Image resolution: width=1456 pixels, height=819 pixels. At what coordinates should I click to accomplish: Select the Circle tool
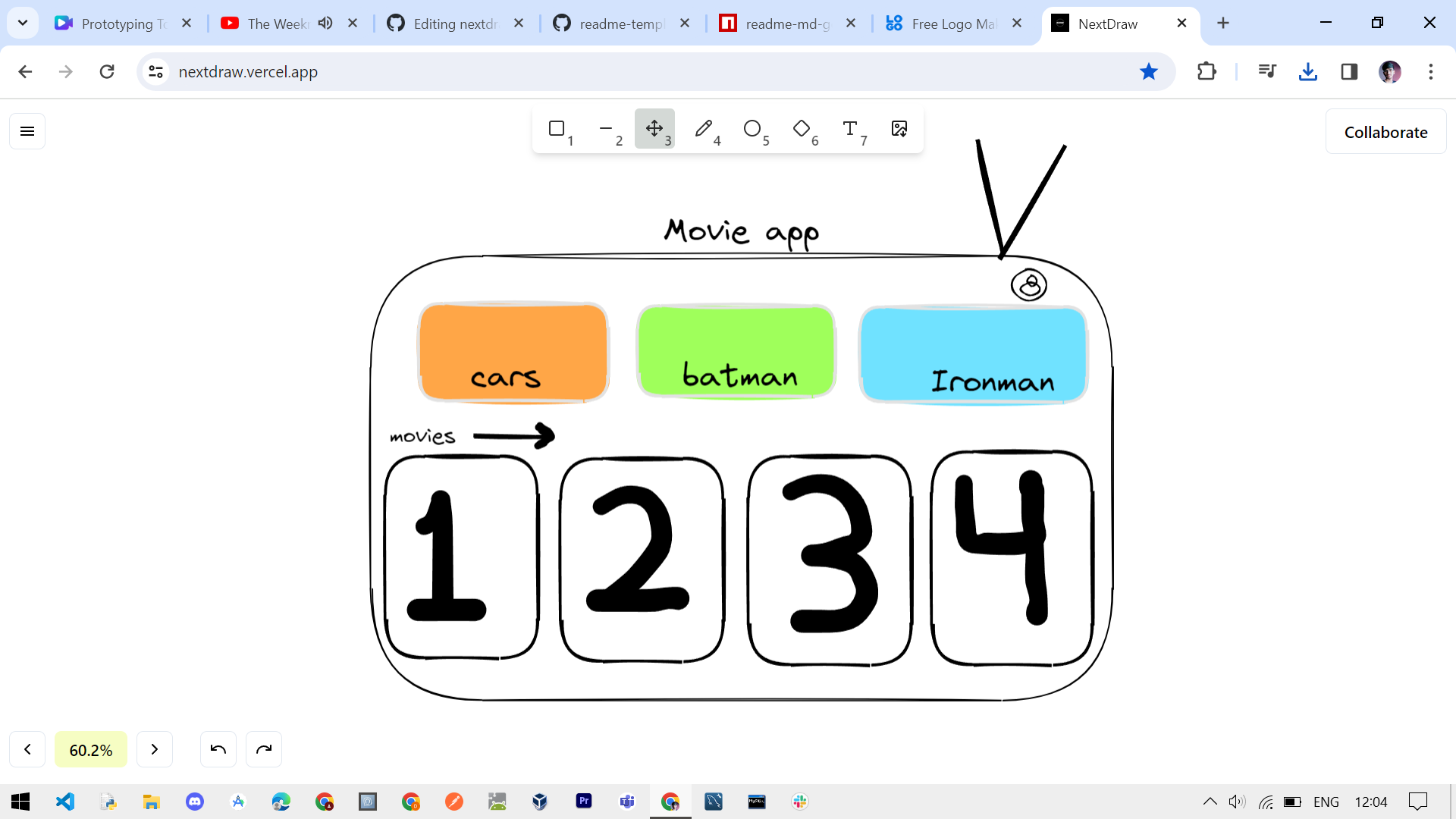click(752, 129)
